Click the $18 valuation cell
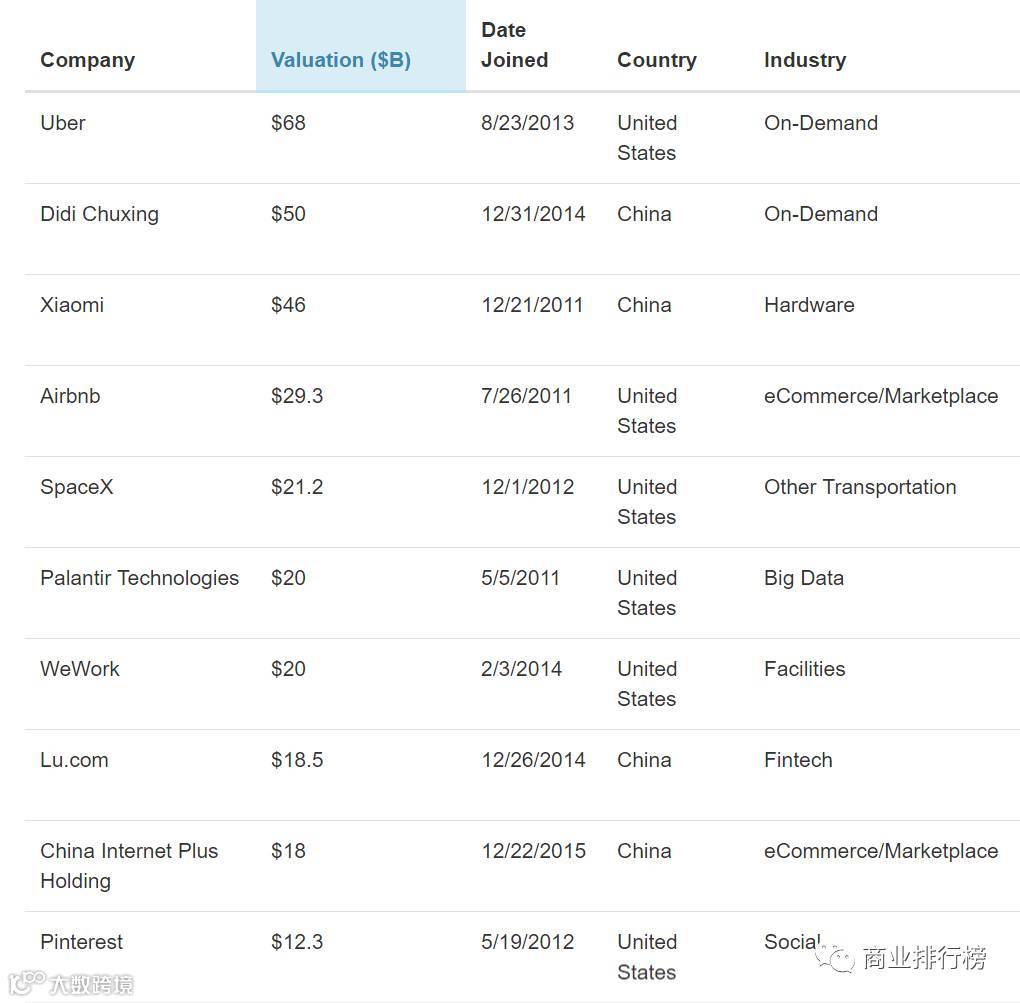1020x1003 pixels. [x=288, y=851]
